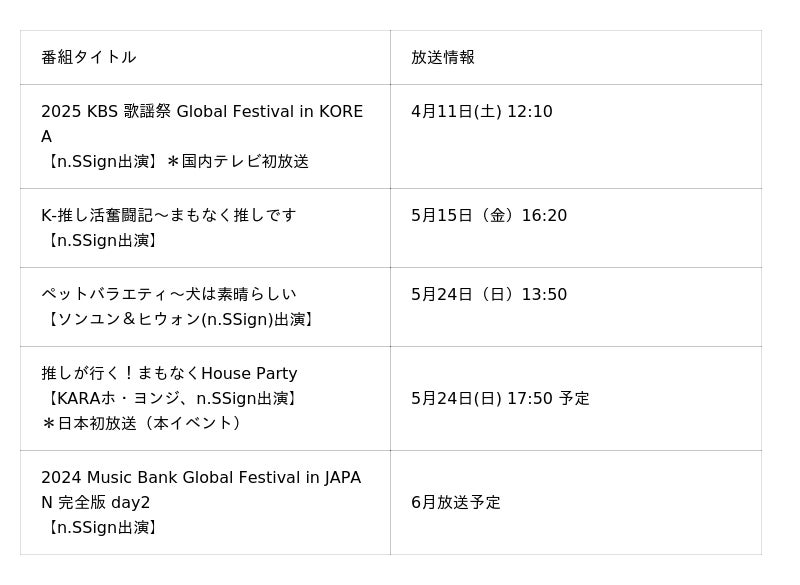This screenshot has height=585, width=800.
Task: Select the ペットバラエティ～犬は素晴らしい title
Action: pyautogui.click(x=168, y=294)
